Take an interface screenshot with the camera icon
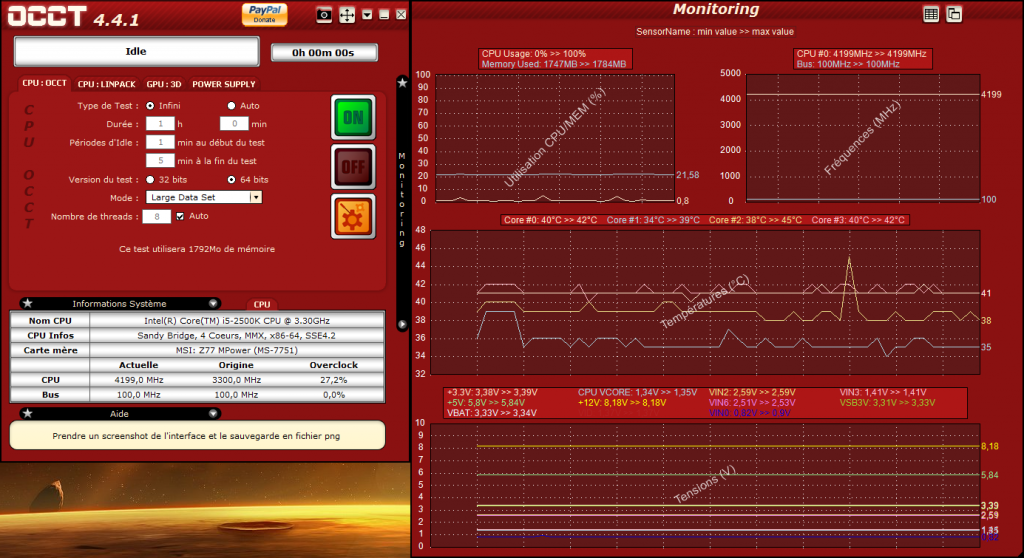Image resolution: width=1024 pixels, height=558 pixels. coord(324,15)
